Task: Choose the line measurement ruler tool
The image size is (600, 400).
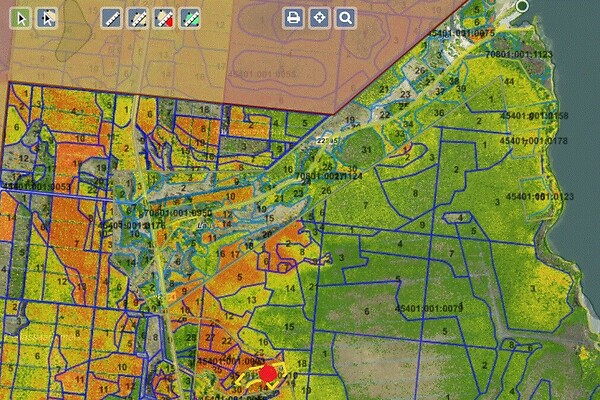Action: coord(113,18)
